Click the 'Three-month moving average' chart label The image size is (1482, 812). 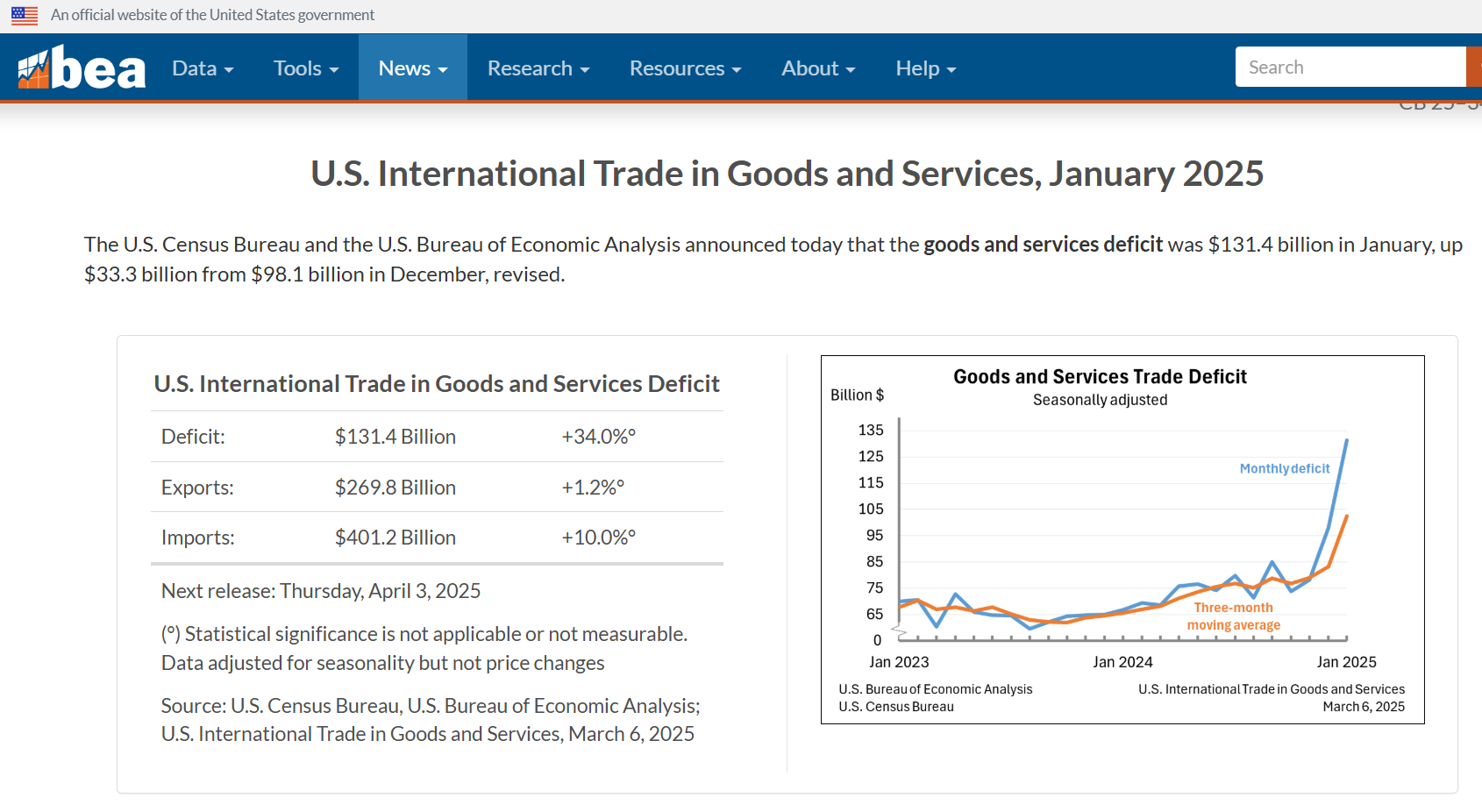coord(1234,616)
